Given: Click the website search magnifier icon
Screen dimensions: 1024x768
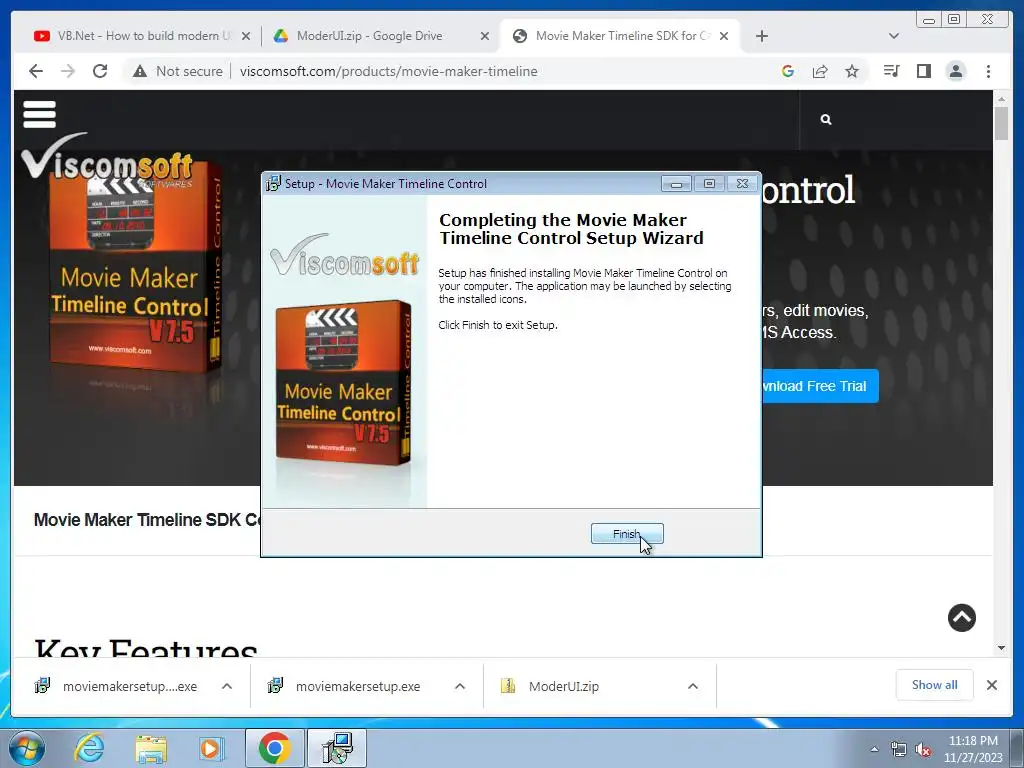Looking at the screenshot, I should 826,120.
